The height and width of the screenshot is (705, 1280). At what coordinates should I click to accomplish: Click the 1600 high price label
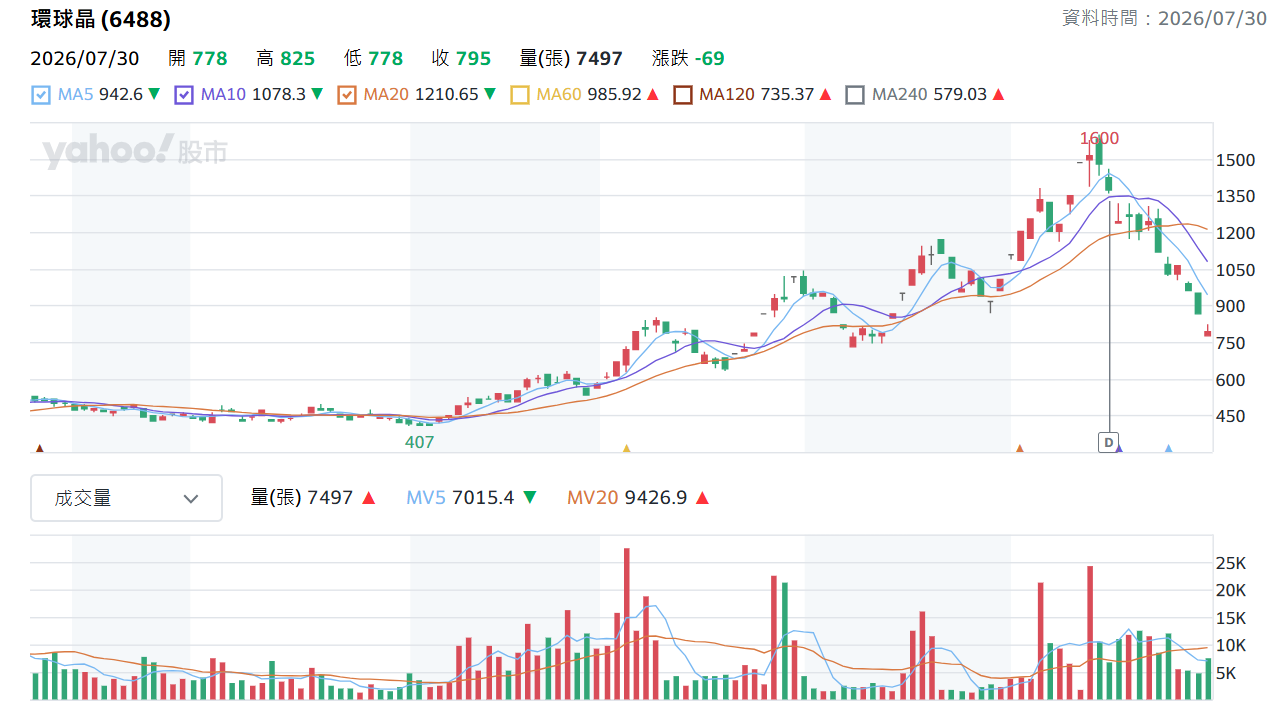click(1099, 138)
